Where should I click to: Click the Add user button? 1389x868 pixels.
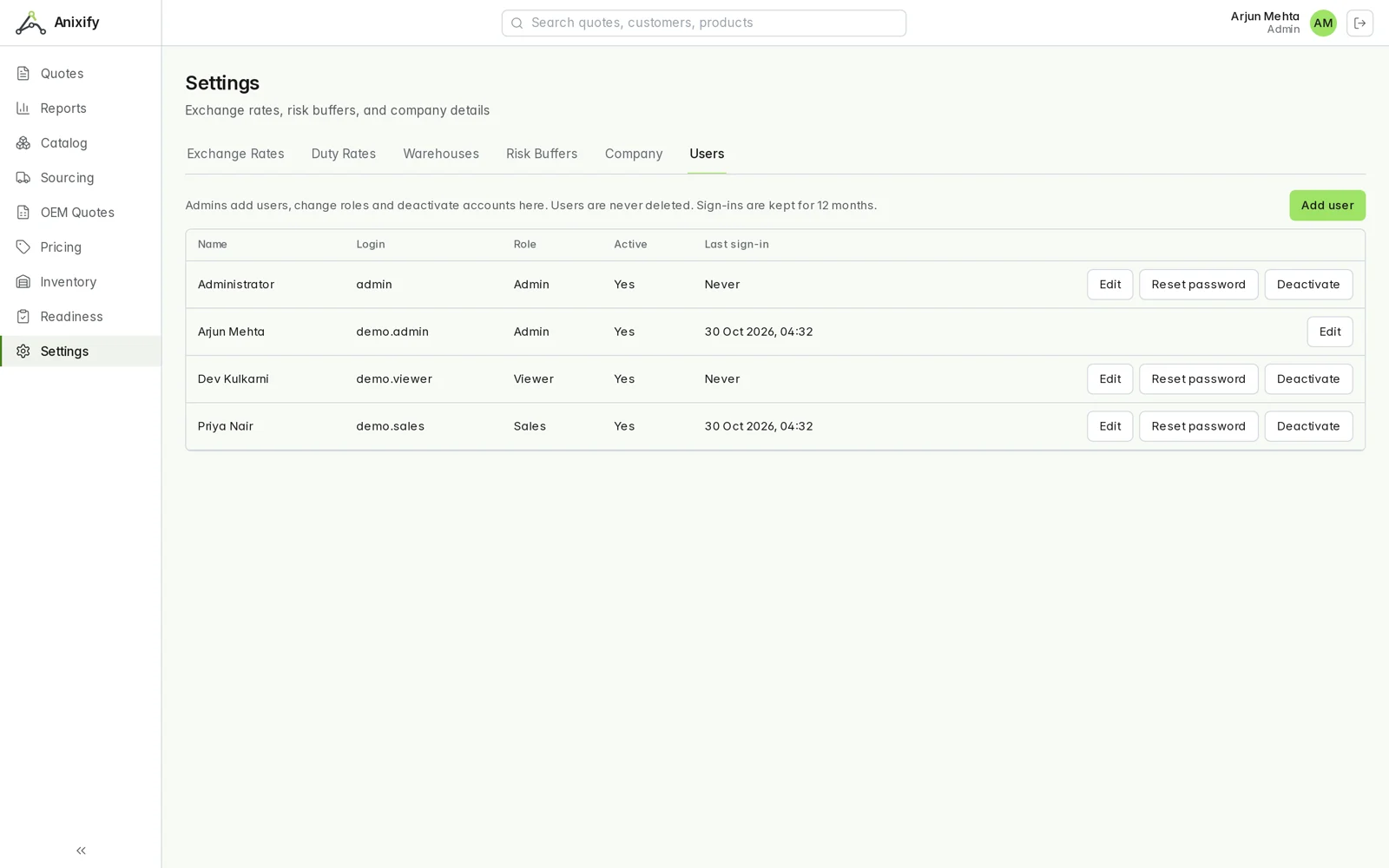(1327, 206)
